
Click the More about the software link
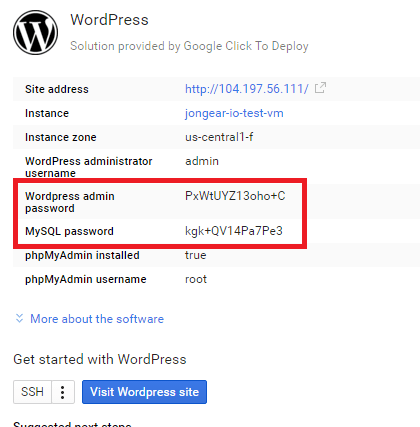pos(97,319)
